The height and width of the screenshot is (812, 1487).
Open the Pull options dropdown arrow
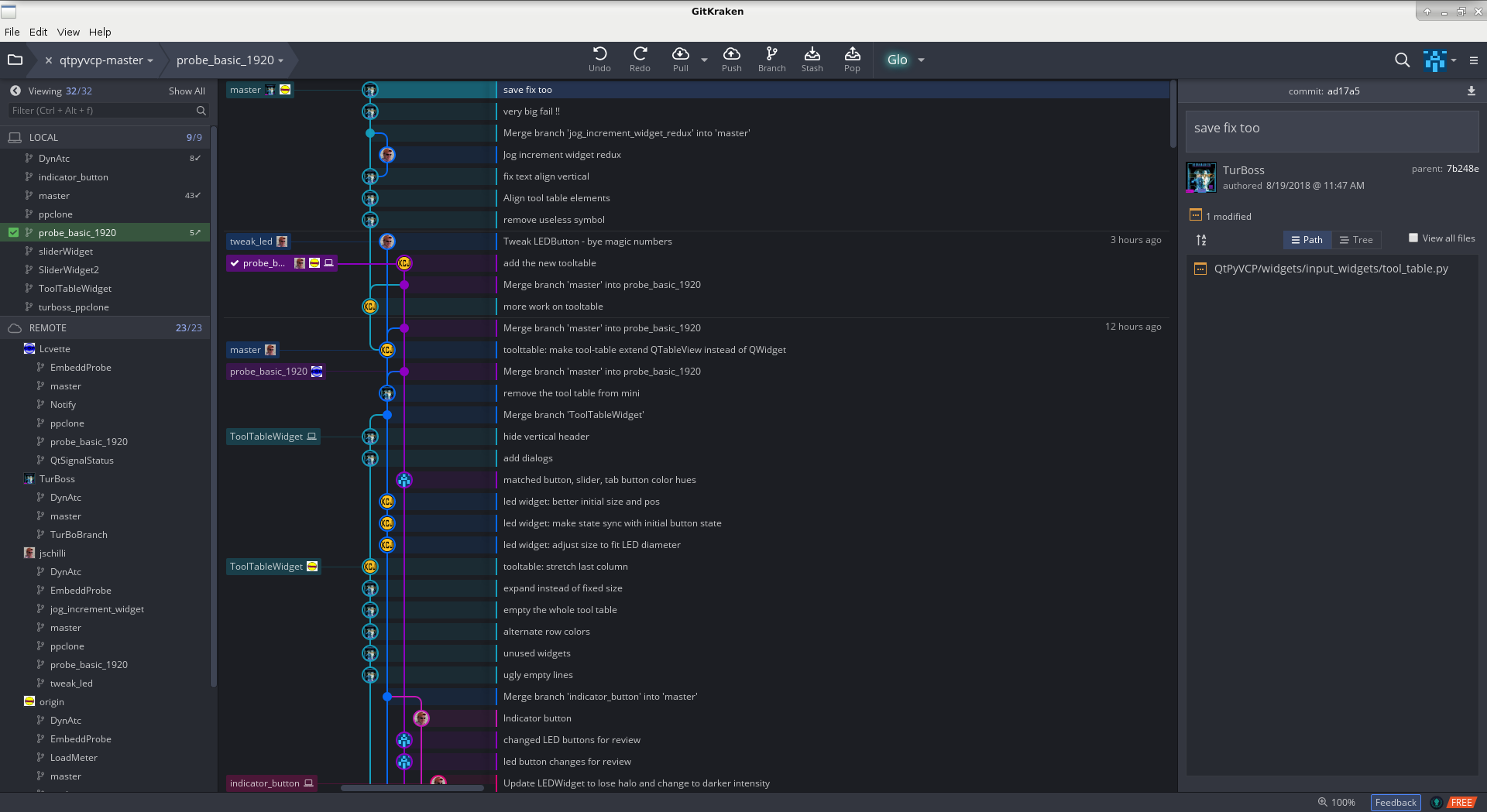tap(704, 60)
